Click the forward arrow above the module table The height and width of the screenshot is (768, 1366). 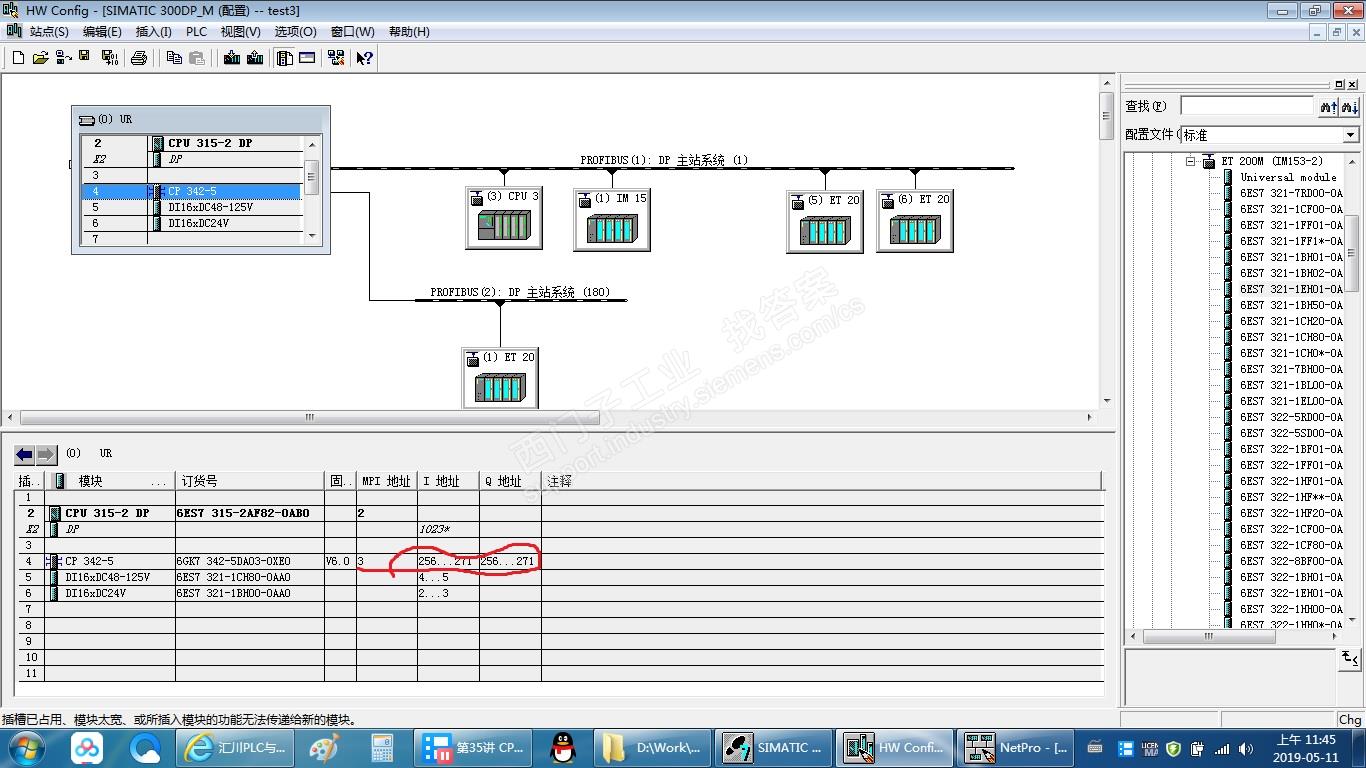(x=46, y=454)
